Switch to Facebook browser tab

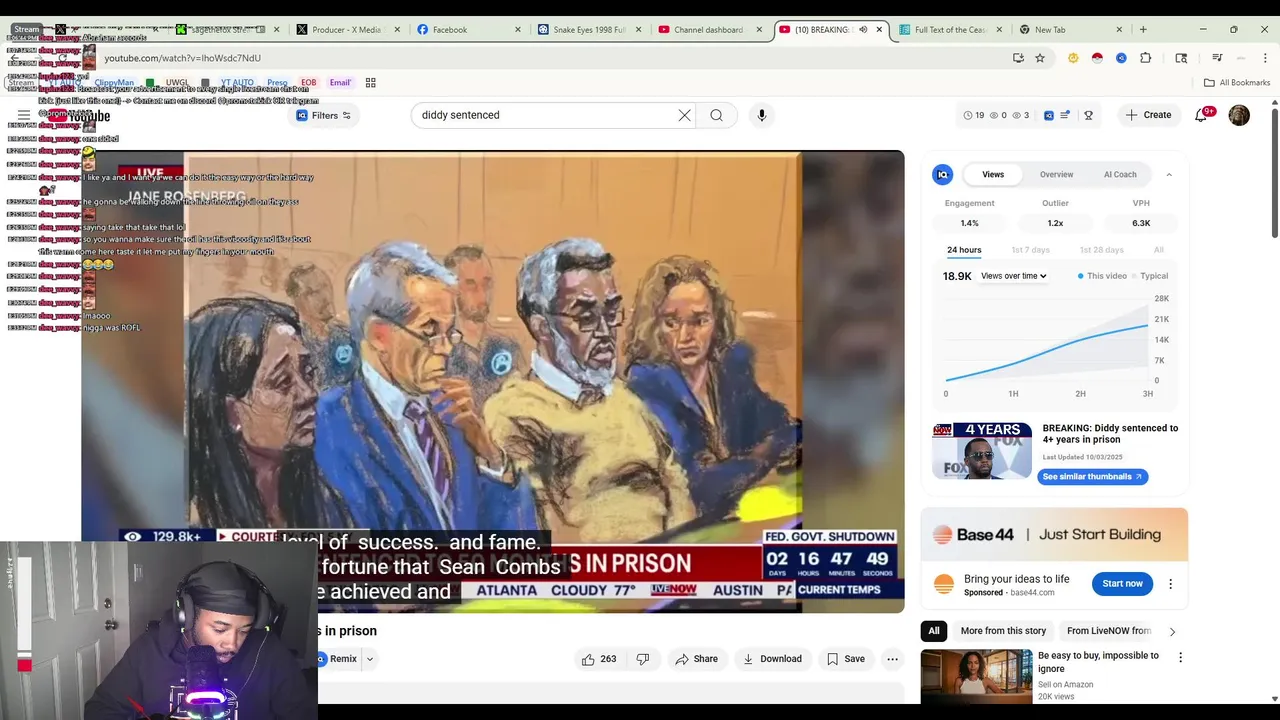tap(468, 29)
